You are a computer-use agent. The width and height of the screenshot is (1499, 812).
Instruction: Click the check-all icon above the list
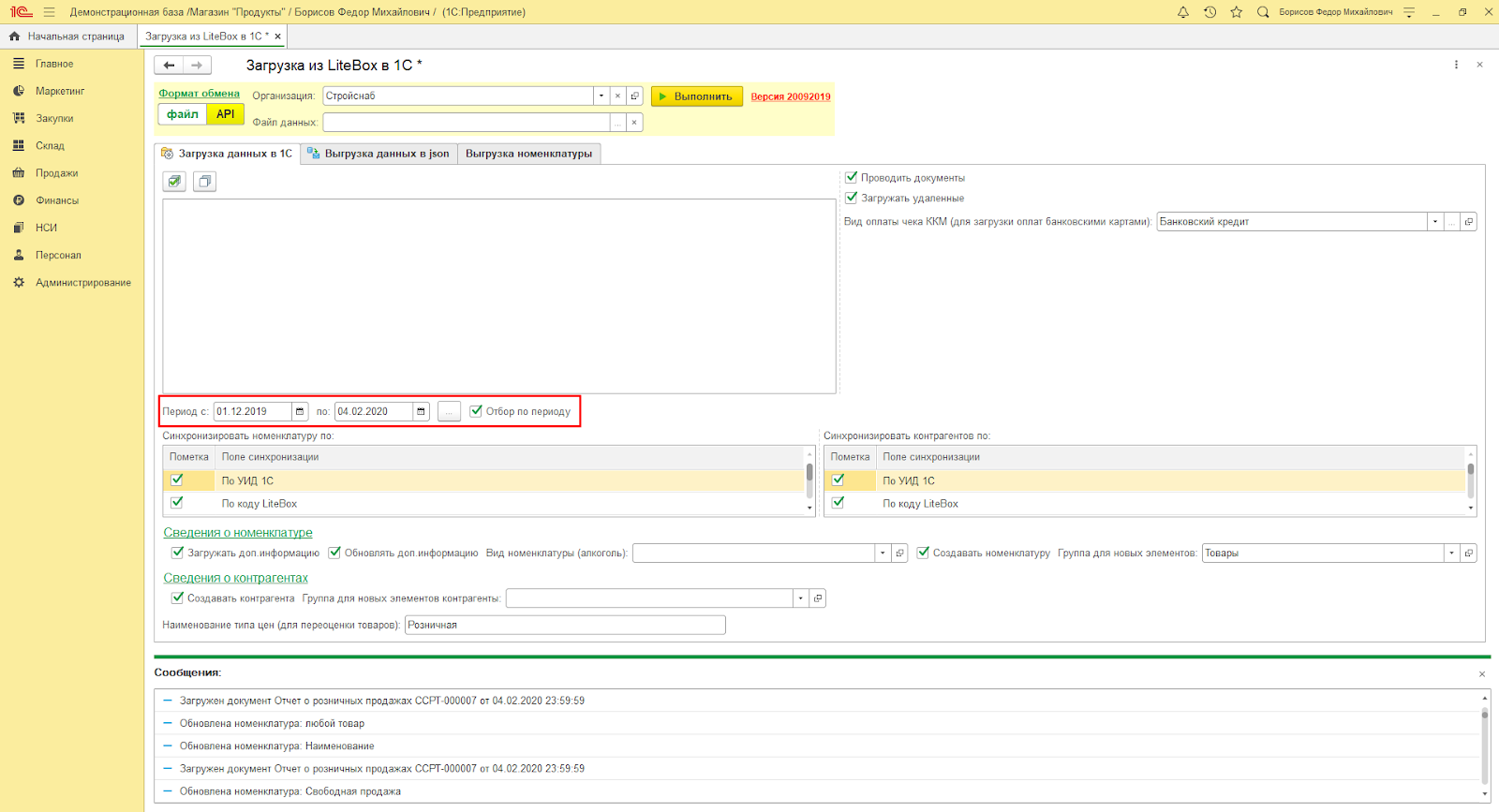tap(174, 182)
